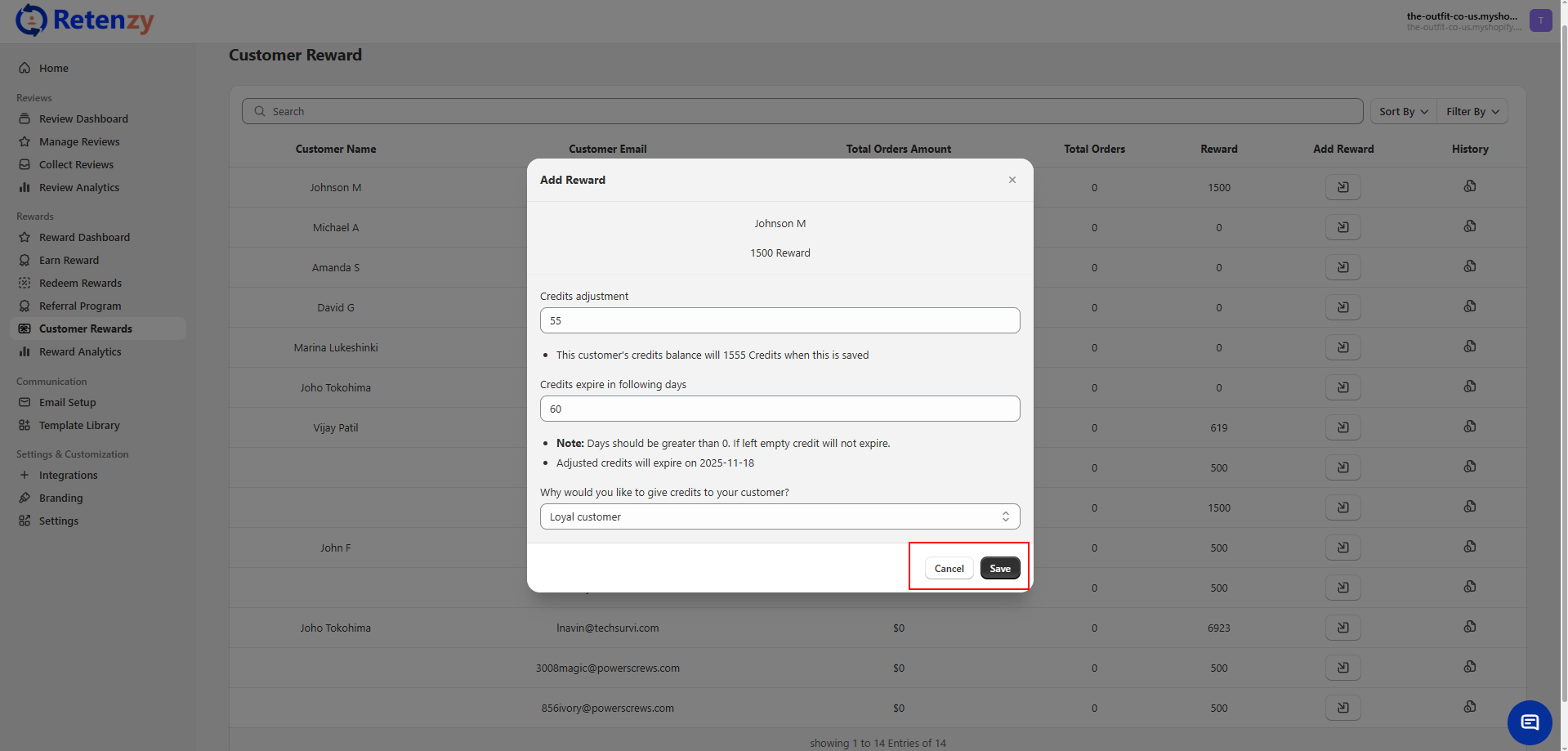
Task: Open History icon for Amanda S row
Action: pos(1469,266)
